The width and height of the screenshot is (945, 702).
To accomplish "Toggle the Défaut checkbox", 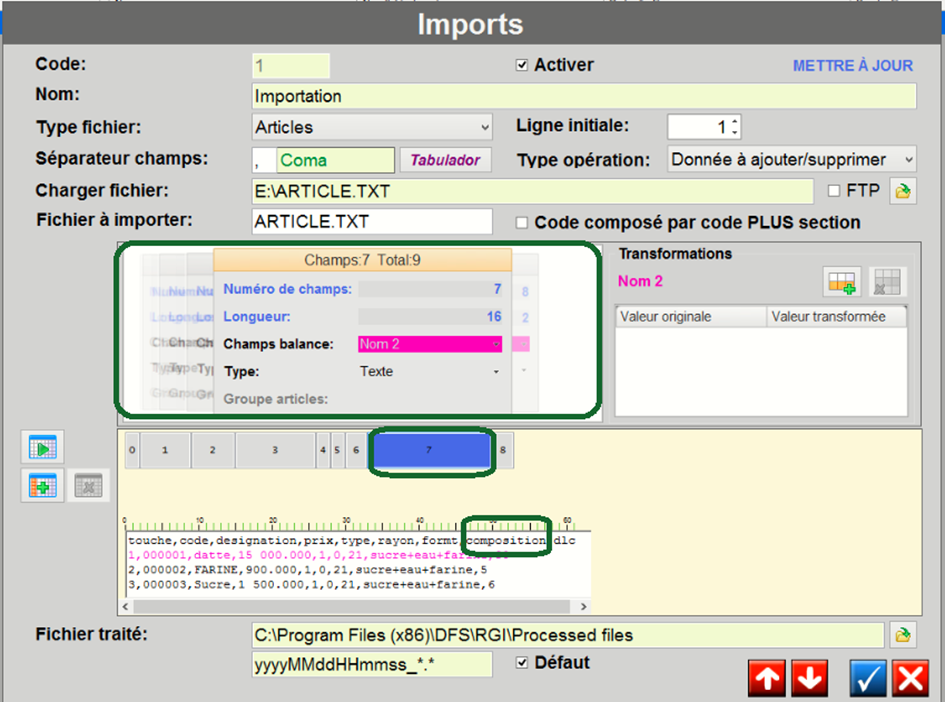I will point(521,663).
